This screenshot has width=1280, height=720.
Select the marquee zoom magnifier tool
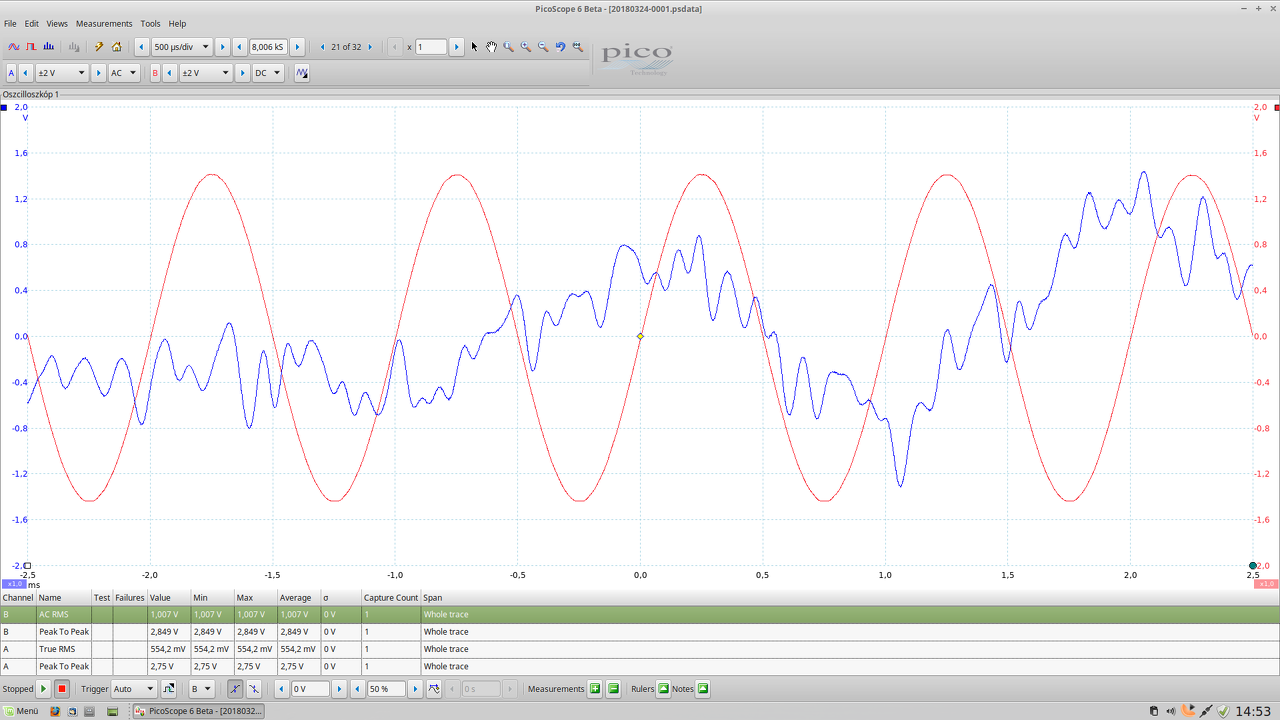(x=508, y=47)
